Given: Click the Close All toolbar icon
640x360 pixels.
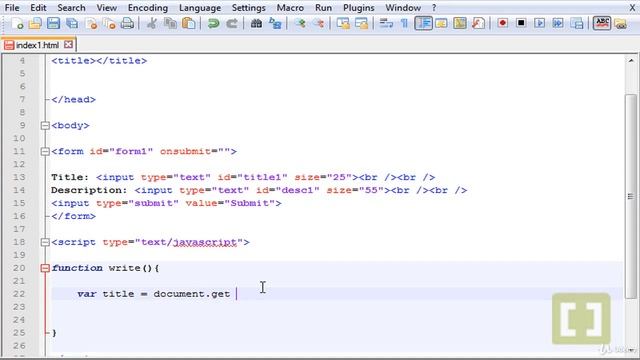Looking at the screenshot, I should (x=109, y=23).
